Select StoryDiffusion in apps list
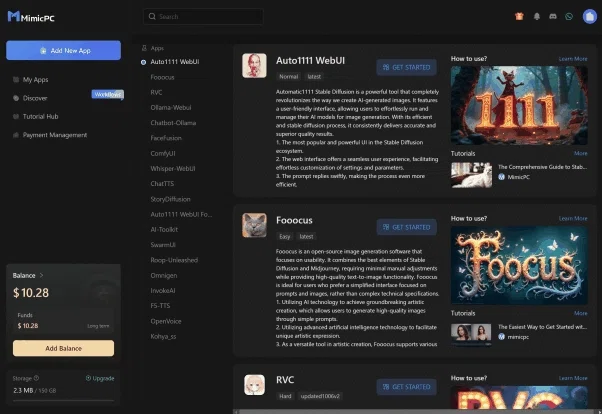Viewport: 602px width, 414px height. tap(170, 199)
